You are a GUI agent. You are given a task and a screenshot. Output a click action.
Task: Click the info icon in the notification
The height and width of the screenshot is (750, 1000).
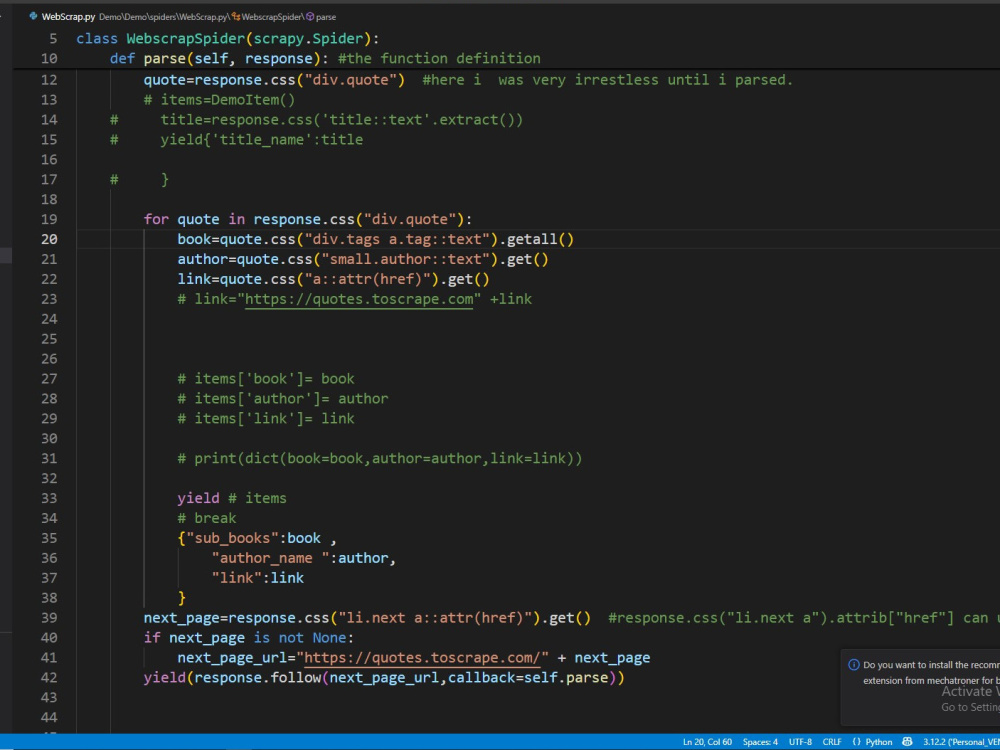point(854,665)
